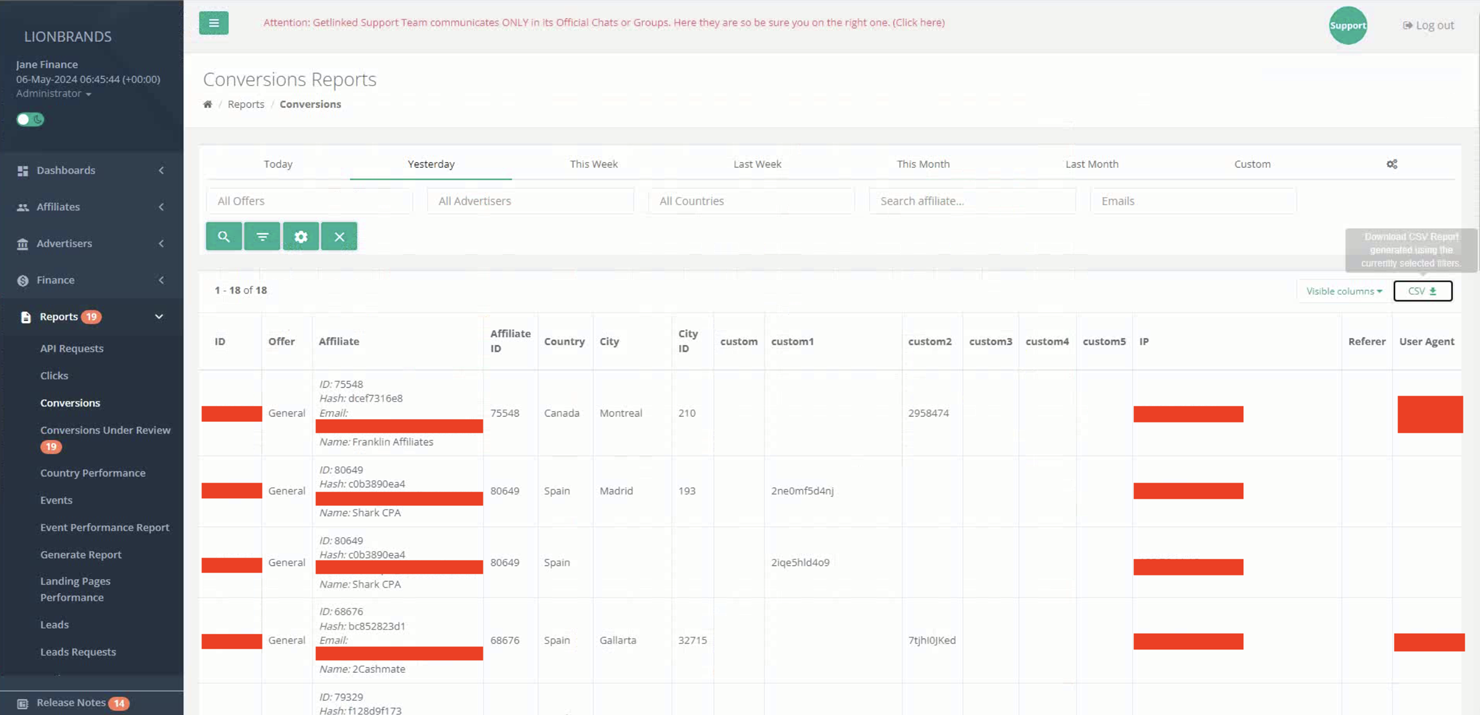Click the Log out link
This screenshot has height=715, width=1480.
[x=1428, y=26]
